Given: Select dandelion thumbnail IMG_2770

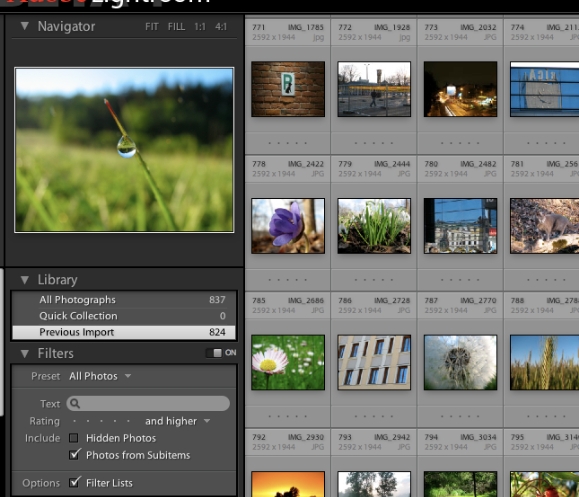Looking at the screenshot, I should click(460, 362).
